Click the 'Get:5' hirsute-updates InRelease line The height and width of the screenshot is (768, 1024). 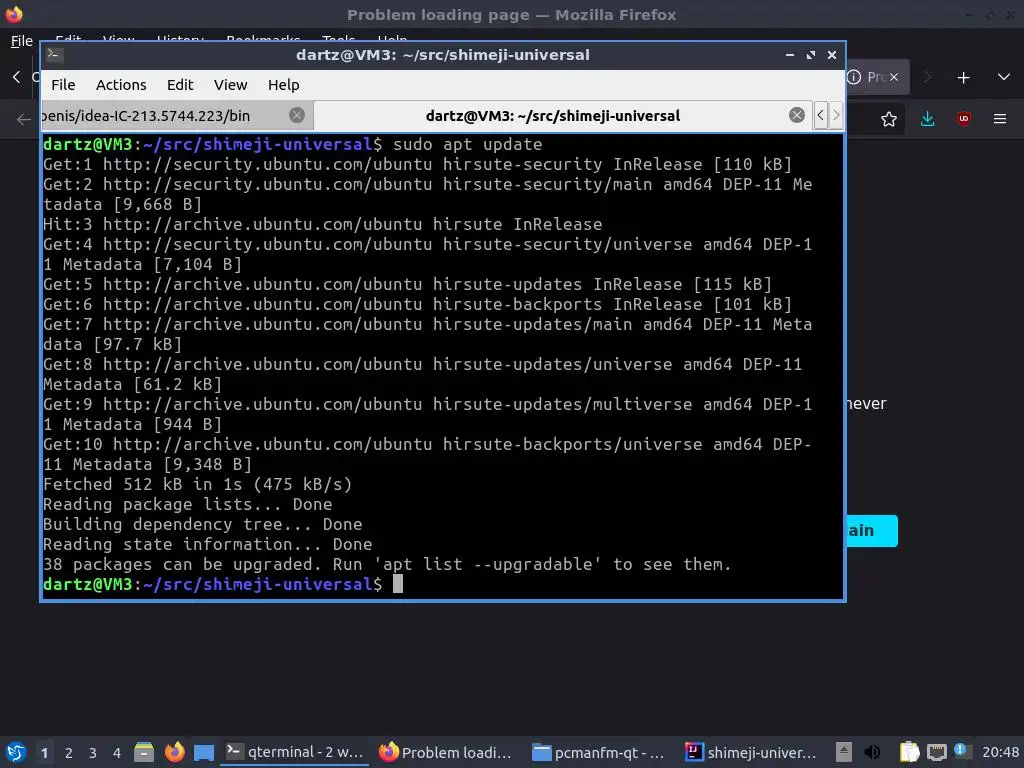click(408, 285)
